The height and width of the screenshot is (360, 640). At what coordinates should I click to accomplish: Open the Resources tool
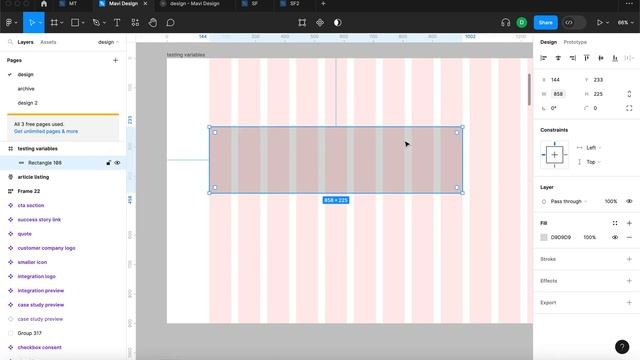pyautogui.click(x=135, y=22)
